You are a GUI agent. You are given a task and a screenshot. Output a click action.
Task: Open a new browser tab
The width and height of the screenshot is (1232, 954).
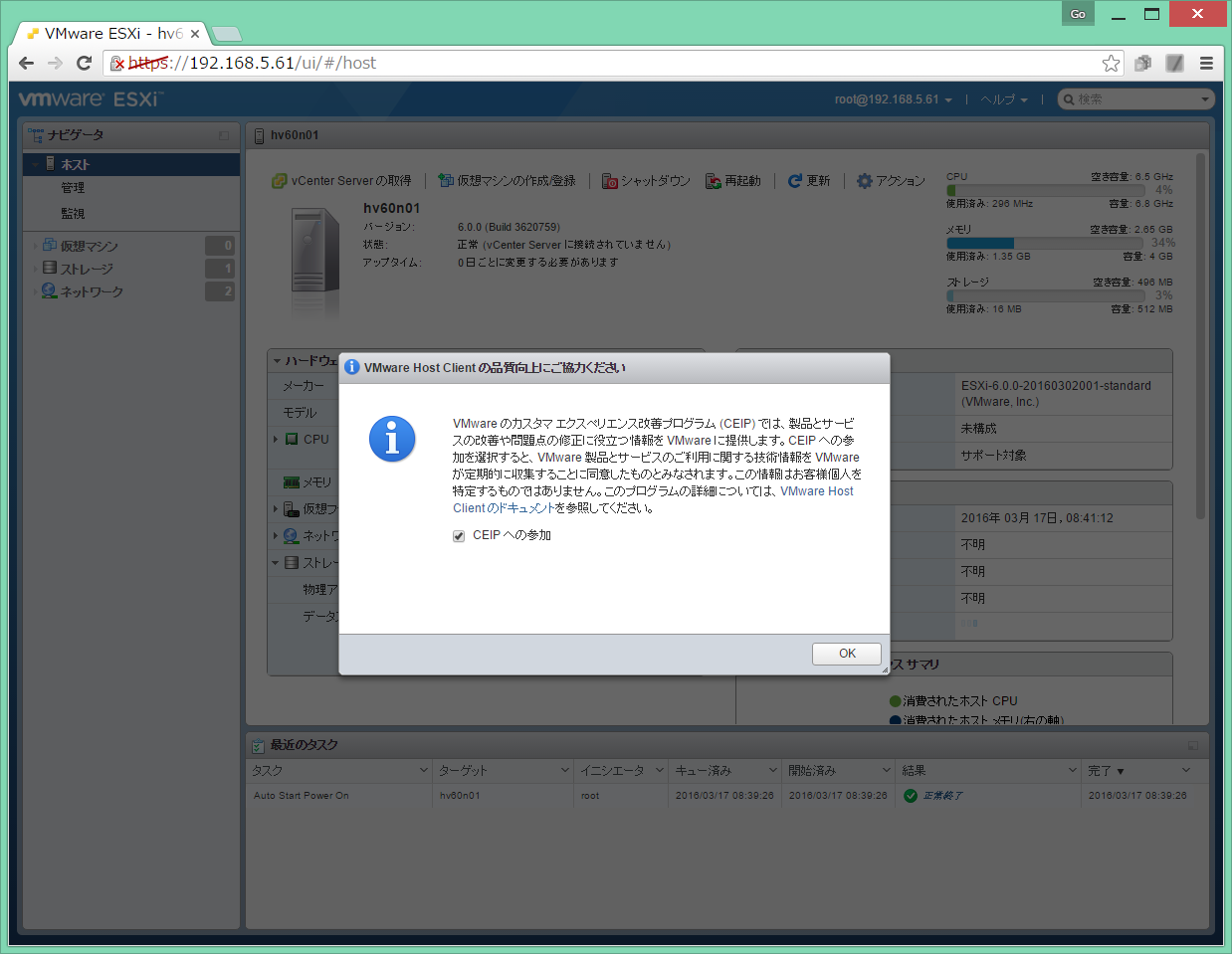[227, 35]
